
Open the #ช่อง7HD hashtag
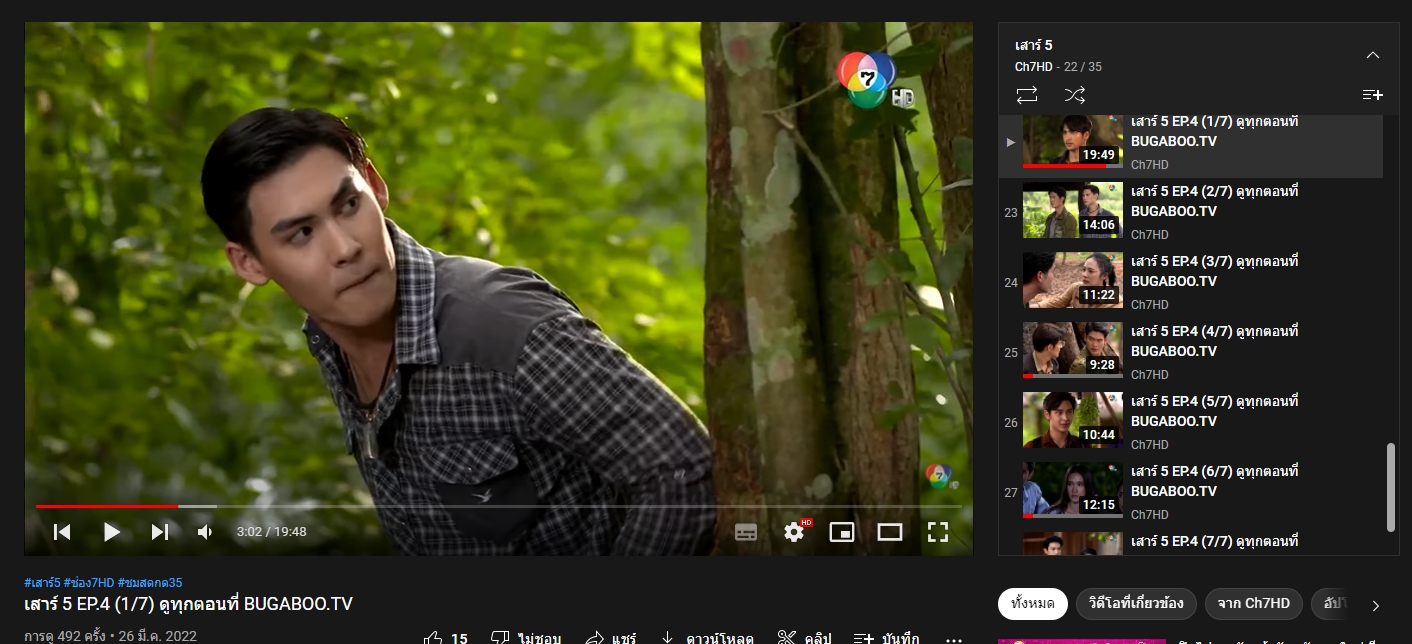point(89,583)
